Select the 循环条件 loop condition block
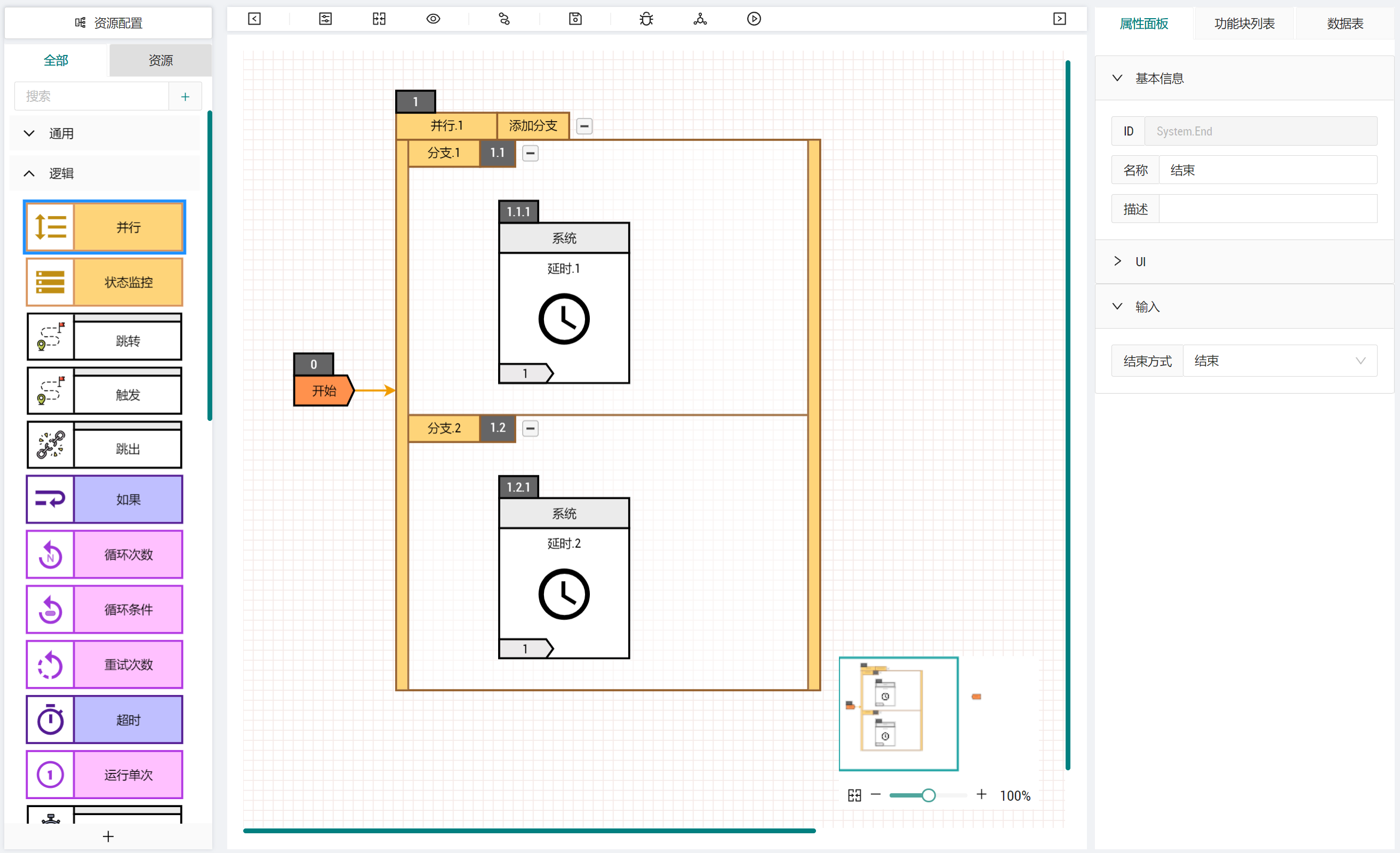 pyautogui.click(x=105, y=610)
